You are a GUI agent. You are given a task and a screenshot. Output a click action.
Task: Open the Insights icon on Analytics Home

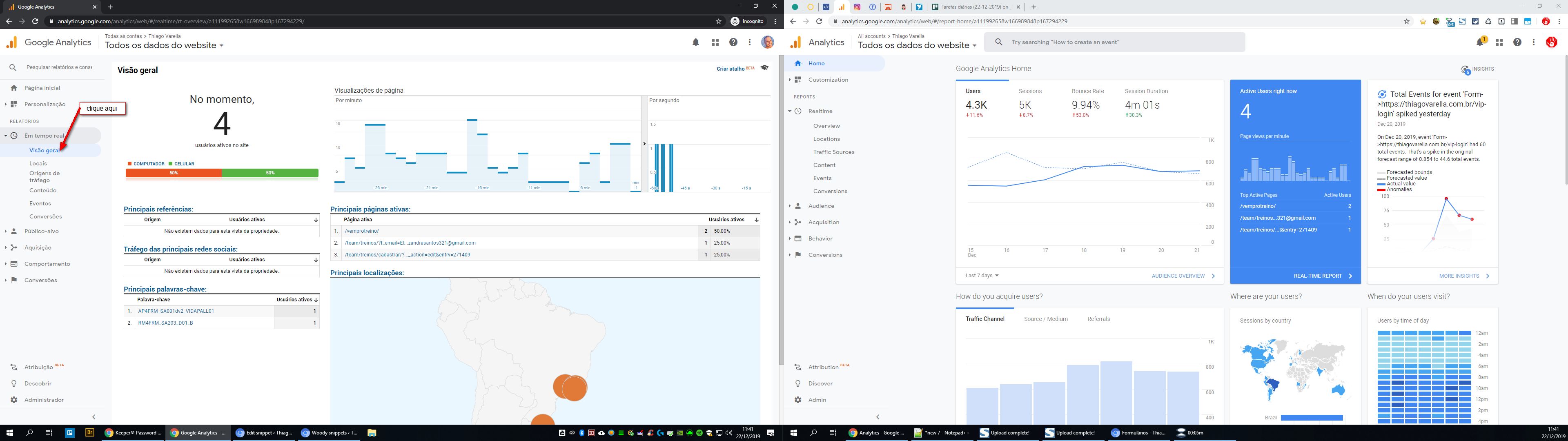click(x=1466, y=69)
